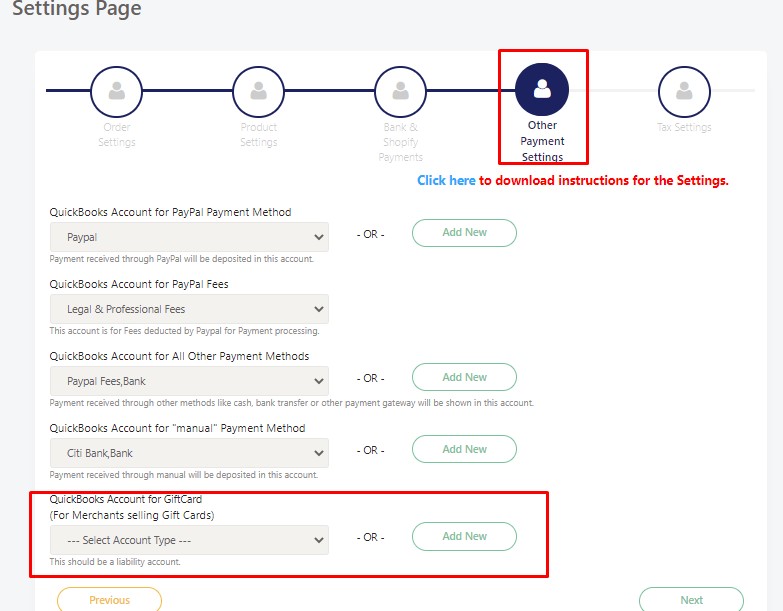Viewport: 783px width, 611px height.
Task: Click 'Payment received through other methods like cash' hint
Action: pos(291,402)
